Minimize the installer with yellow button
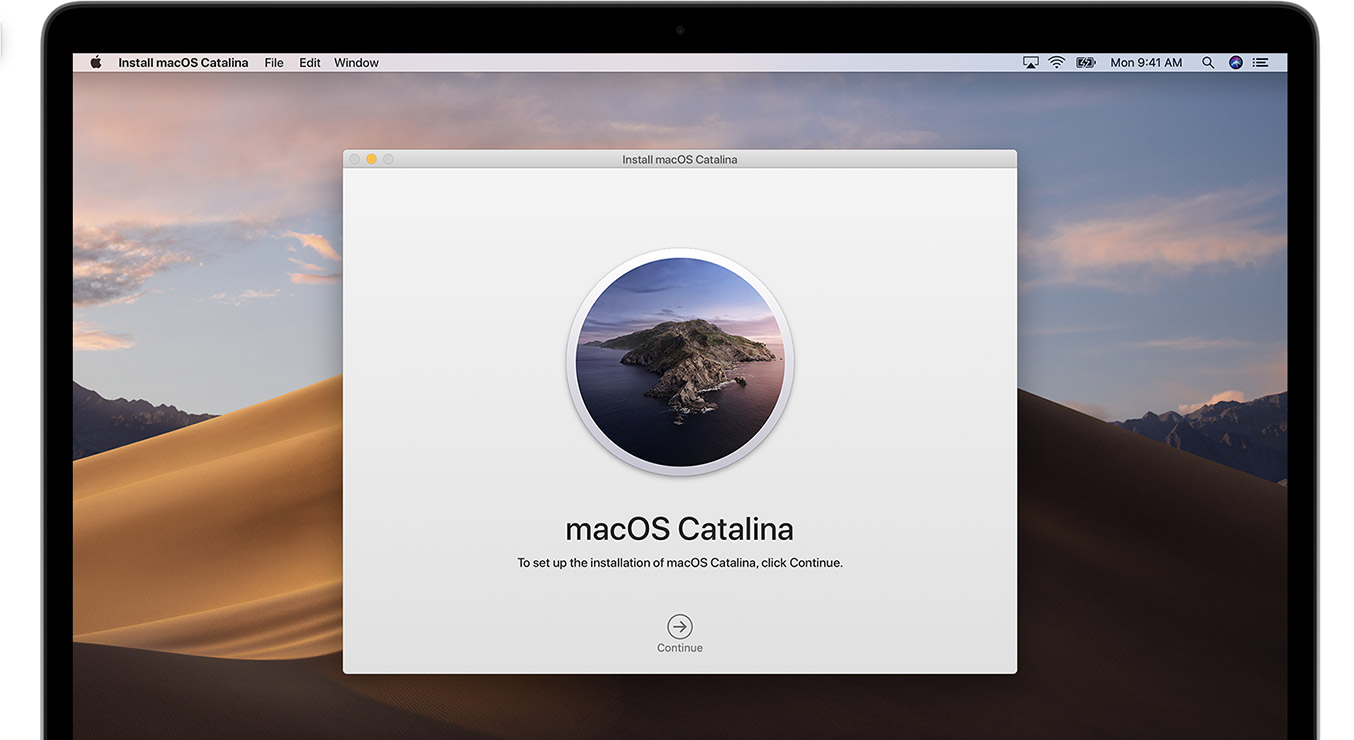Image resolution: width=1354 pixels, height=740 pixels. [371, 159]
